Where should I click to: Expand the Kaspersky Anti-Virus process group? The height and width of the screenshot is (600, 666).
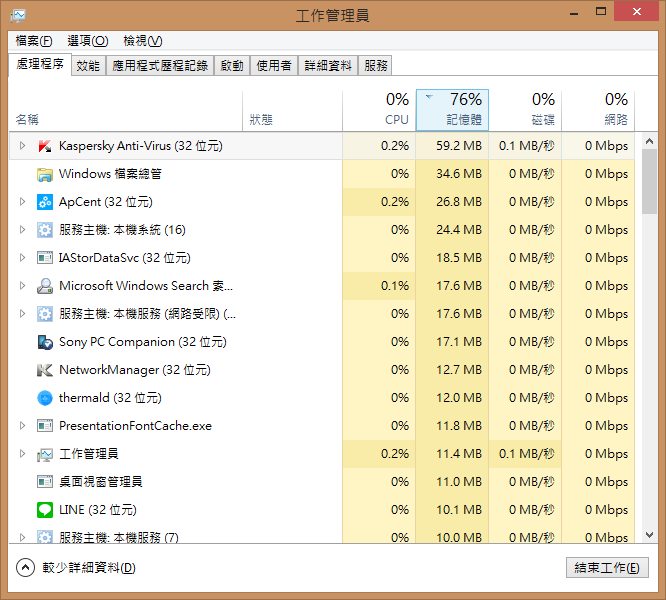(x=23, y=146)
